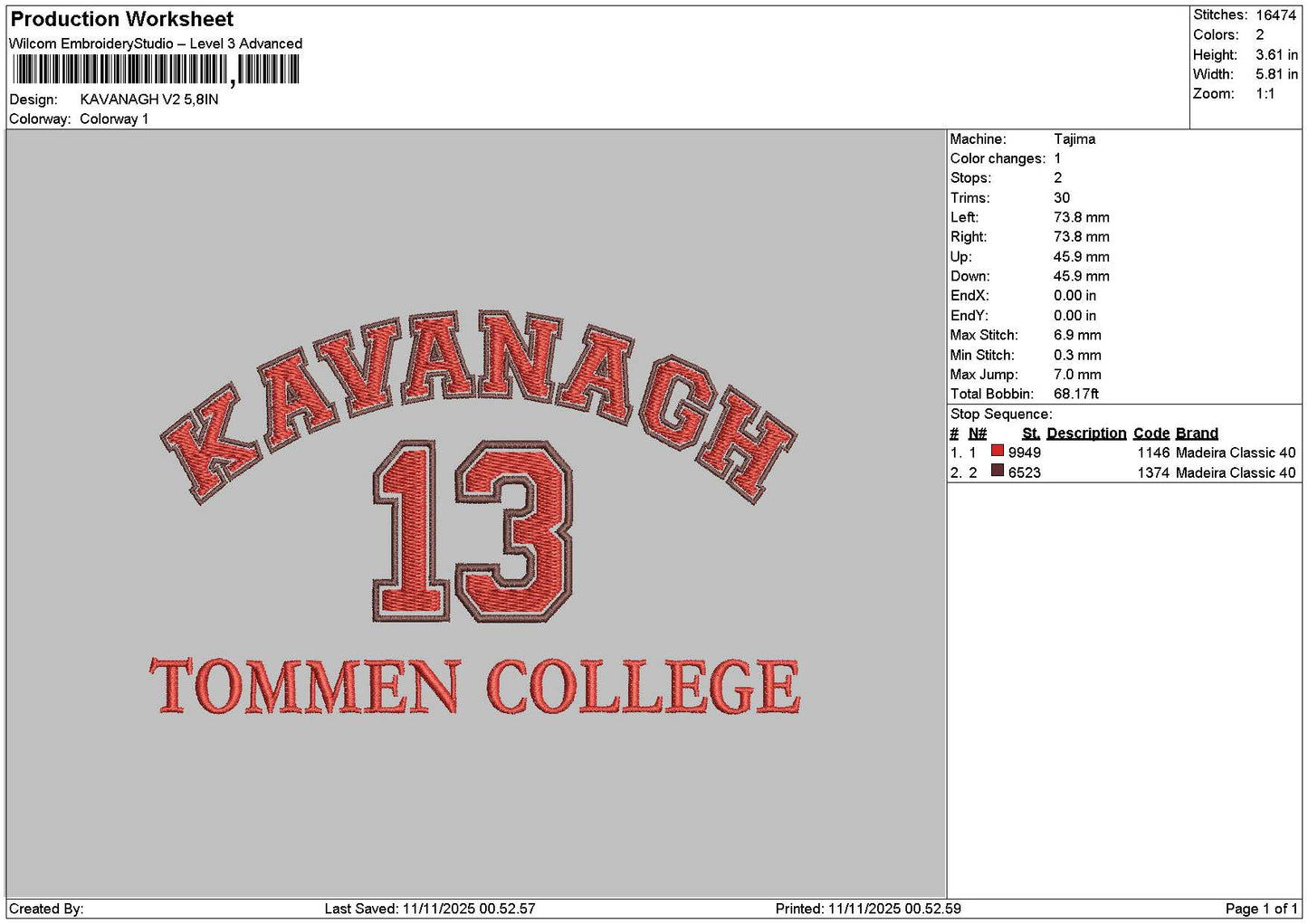Image resolution: width=1308 pixels, height=924 pixels.
Task: Click the Machine value 'Tajima'
Action: [1074, 139]
